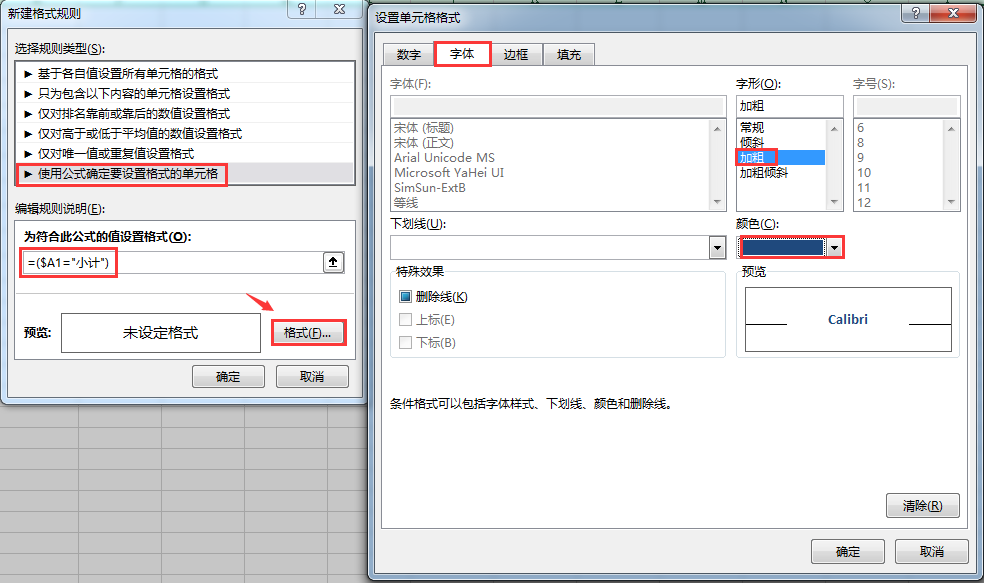Image resolution: width=984 pixels, height=583 pixels.
Task: Select font size 6
Action: pos(860,127)
